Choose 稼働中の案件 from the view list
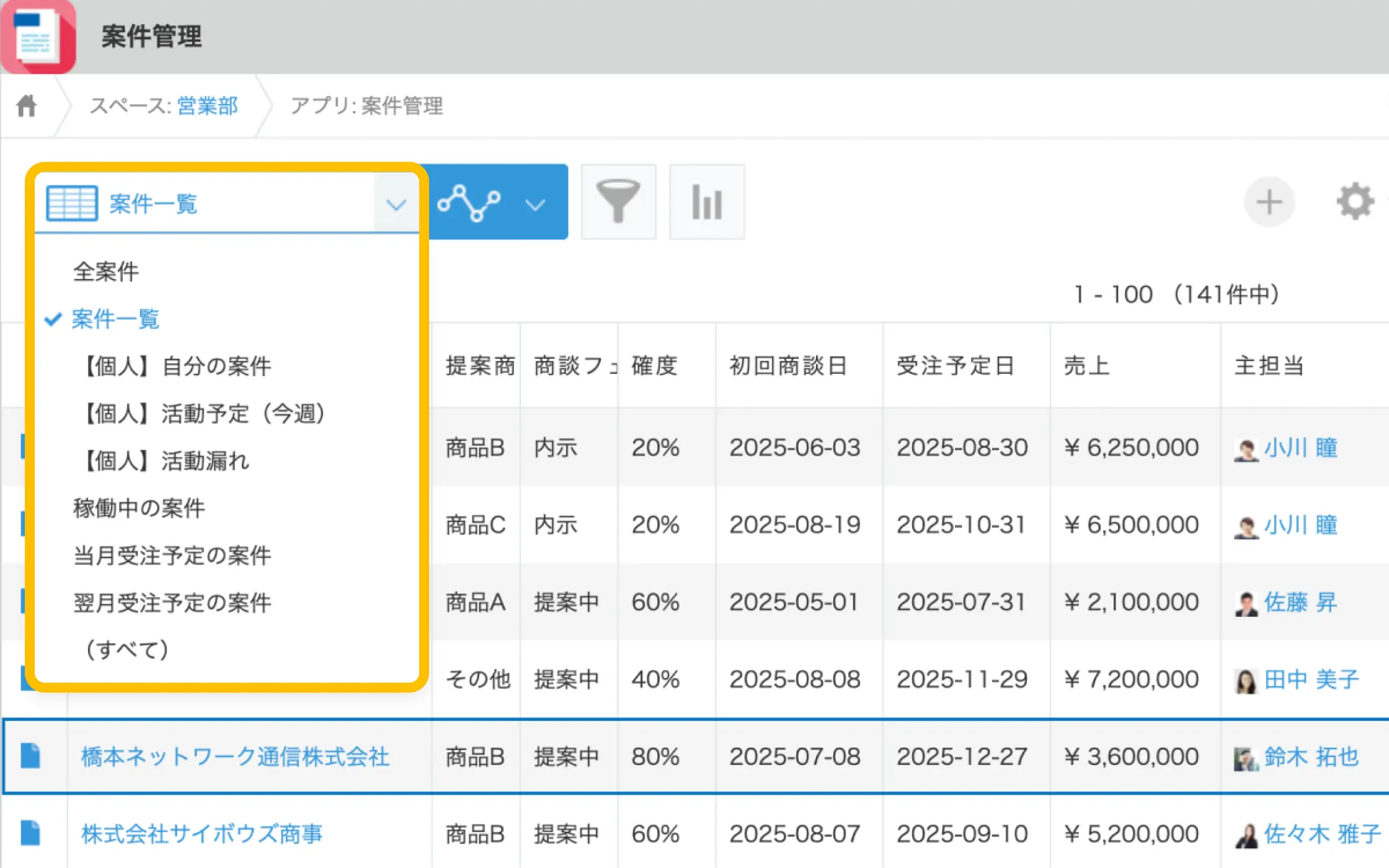1389x868 pixels. (x=139, y=508)
